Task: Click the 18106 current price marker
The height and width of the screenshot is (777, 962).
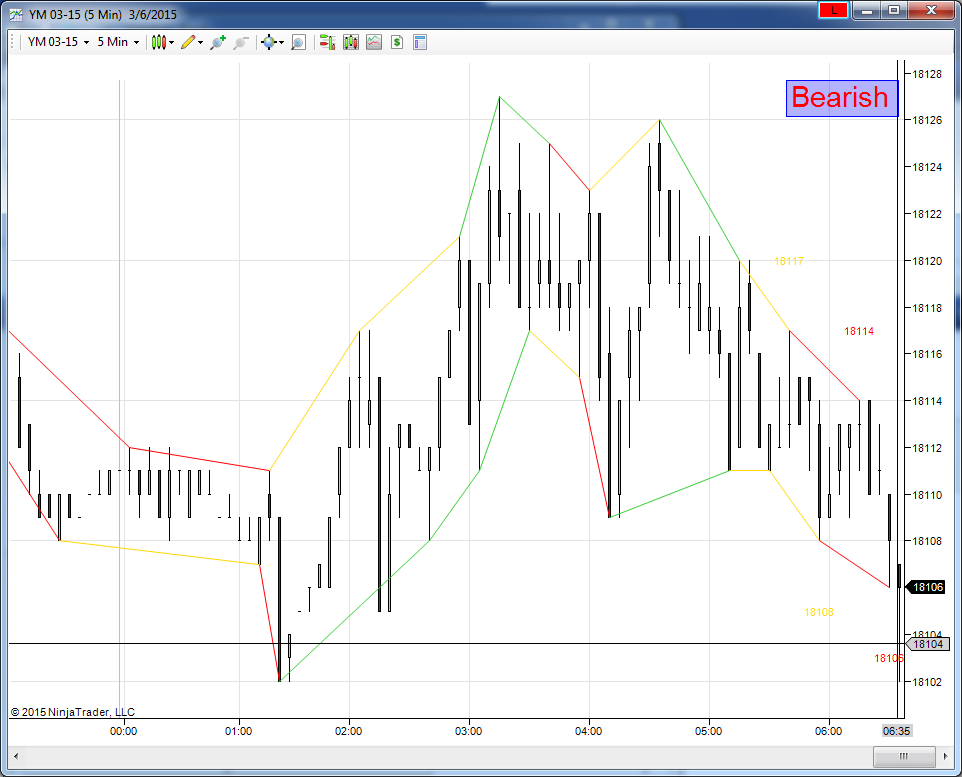Action: click(927, 587)
